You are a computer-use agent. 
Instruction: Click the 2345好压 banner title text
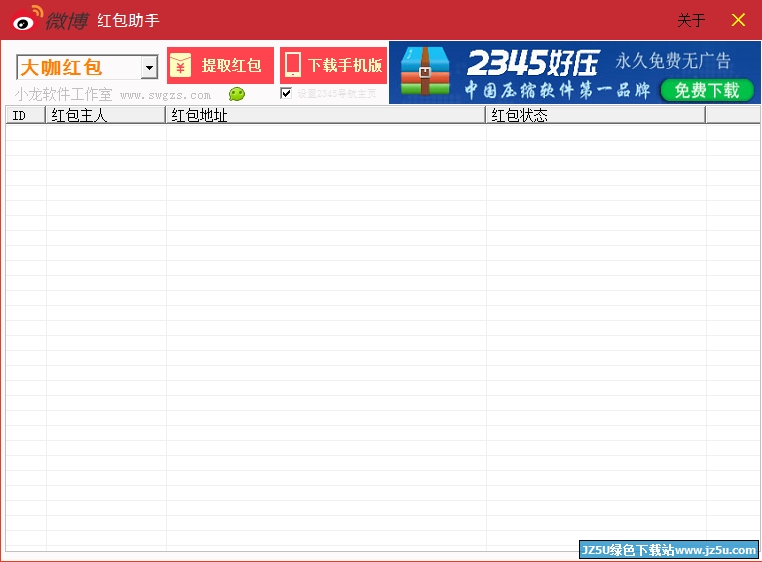click(x=533, y=63)
